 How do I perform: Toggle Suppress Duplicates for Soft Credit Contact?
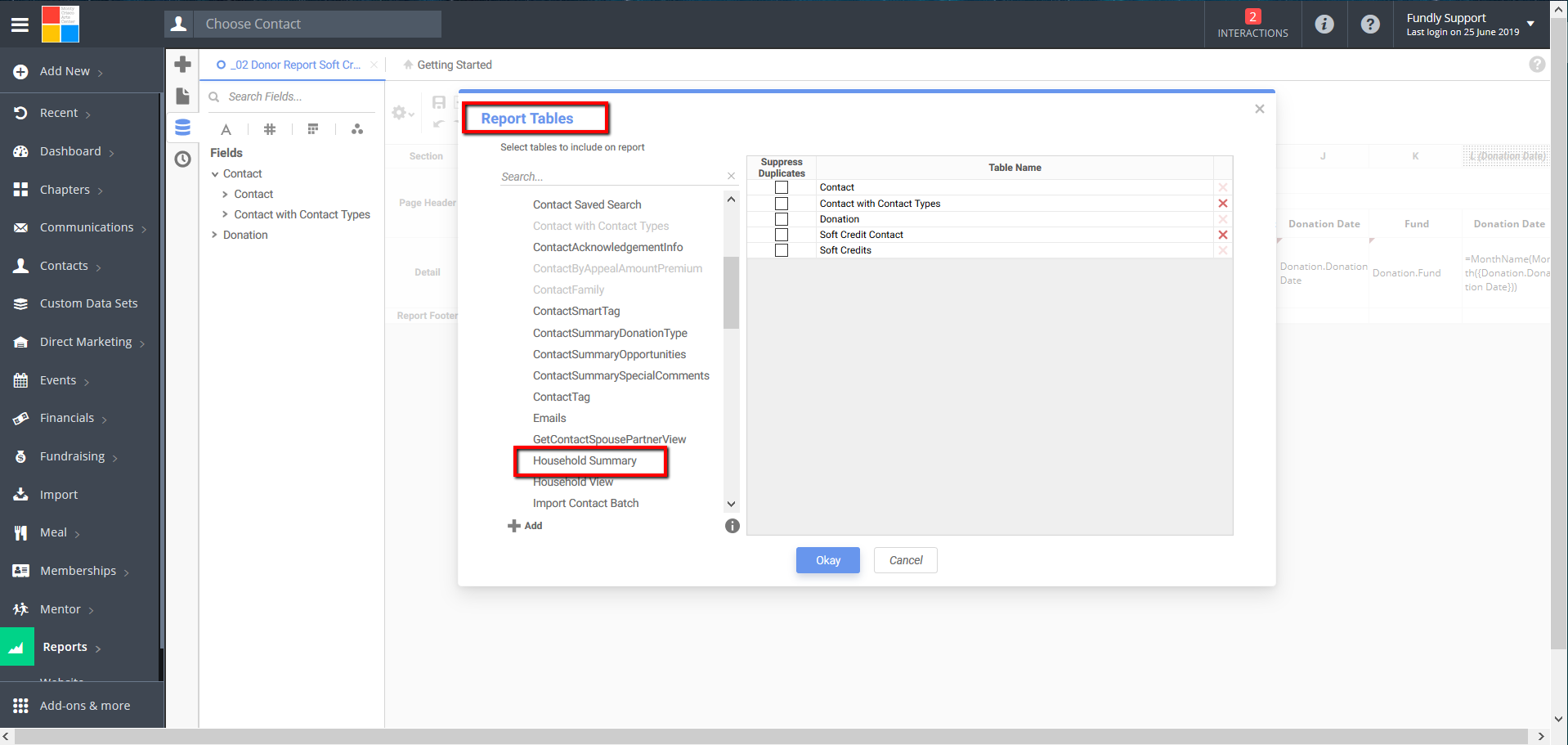click(782, 235)
